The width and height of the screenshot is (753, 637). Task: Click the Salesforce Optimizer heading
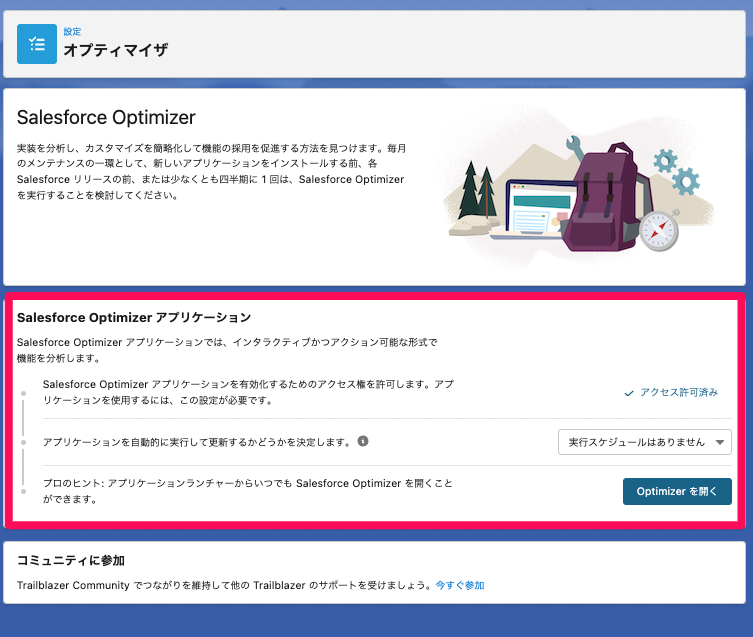pyautogui.click(x=106, y=118)
